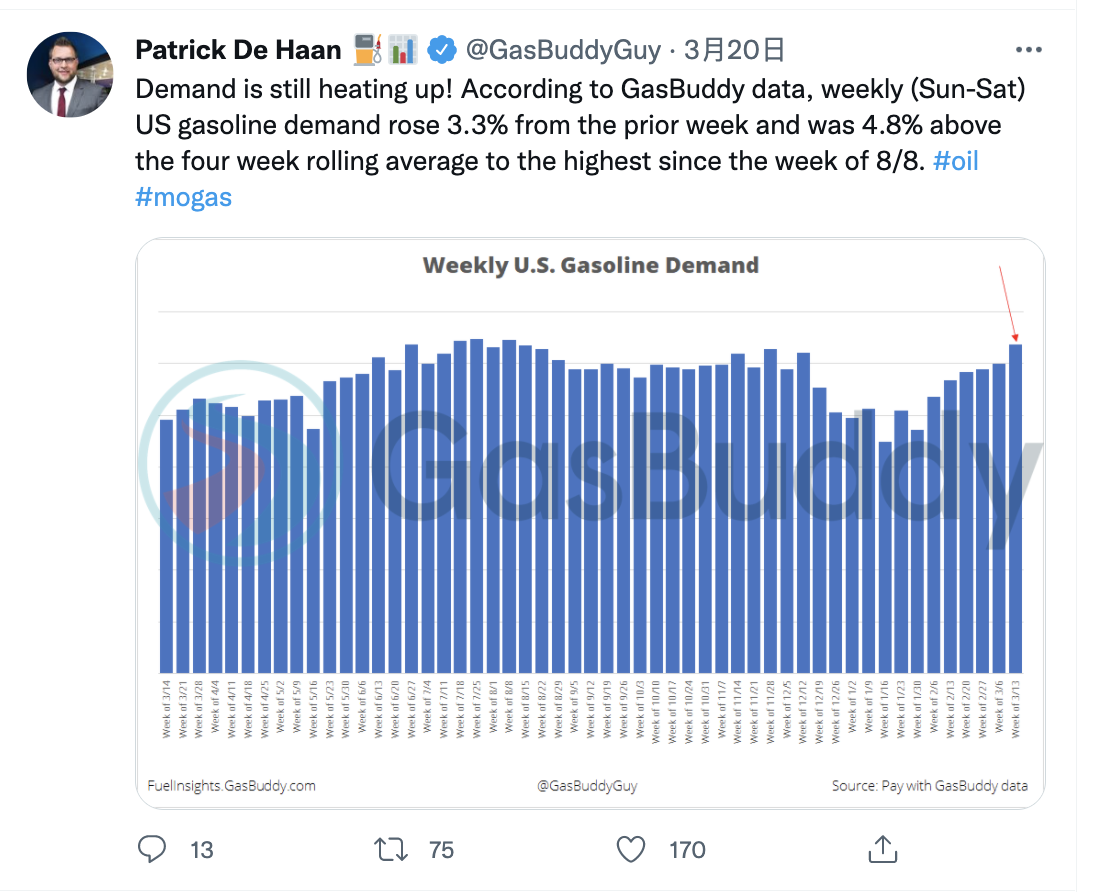1094x892 pixels.
Task: Click the bar chart emoji in name
Action: click(403, 49)
